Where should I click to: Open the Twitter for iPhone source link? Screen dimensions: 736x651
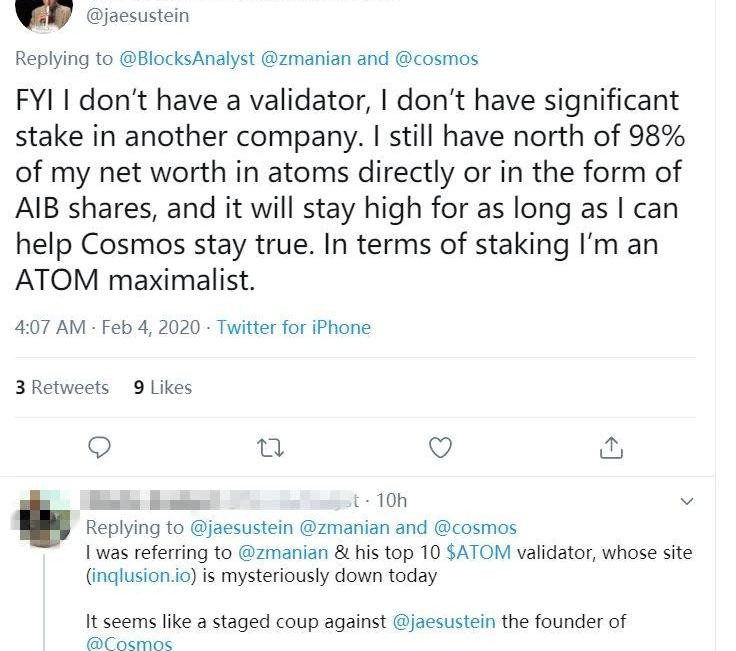pos(293,327)
